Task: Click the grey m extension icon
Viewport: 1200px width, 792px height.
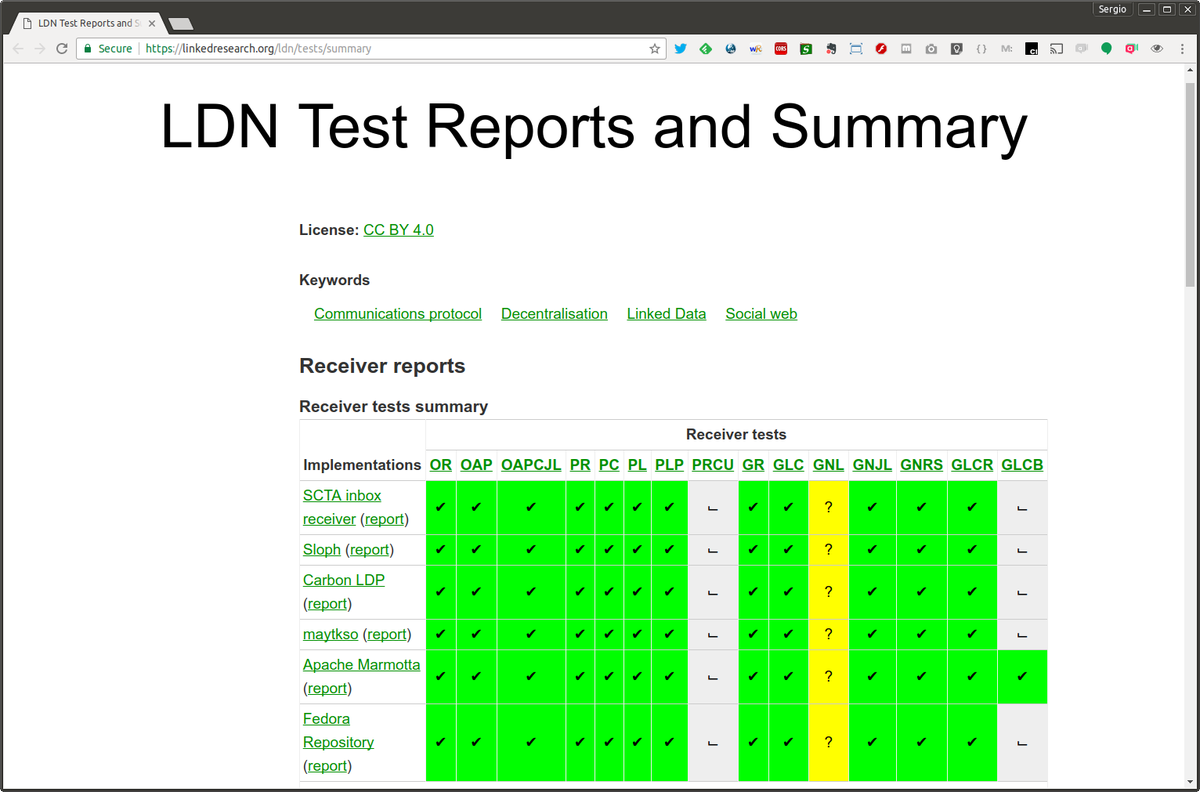Action: 906,48
